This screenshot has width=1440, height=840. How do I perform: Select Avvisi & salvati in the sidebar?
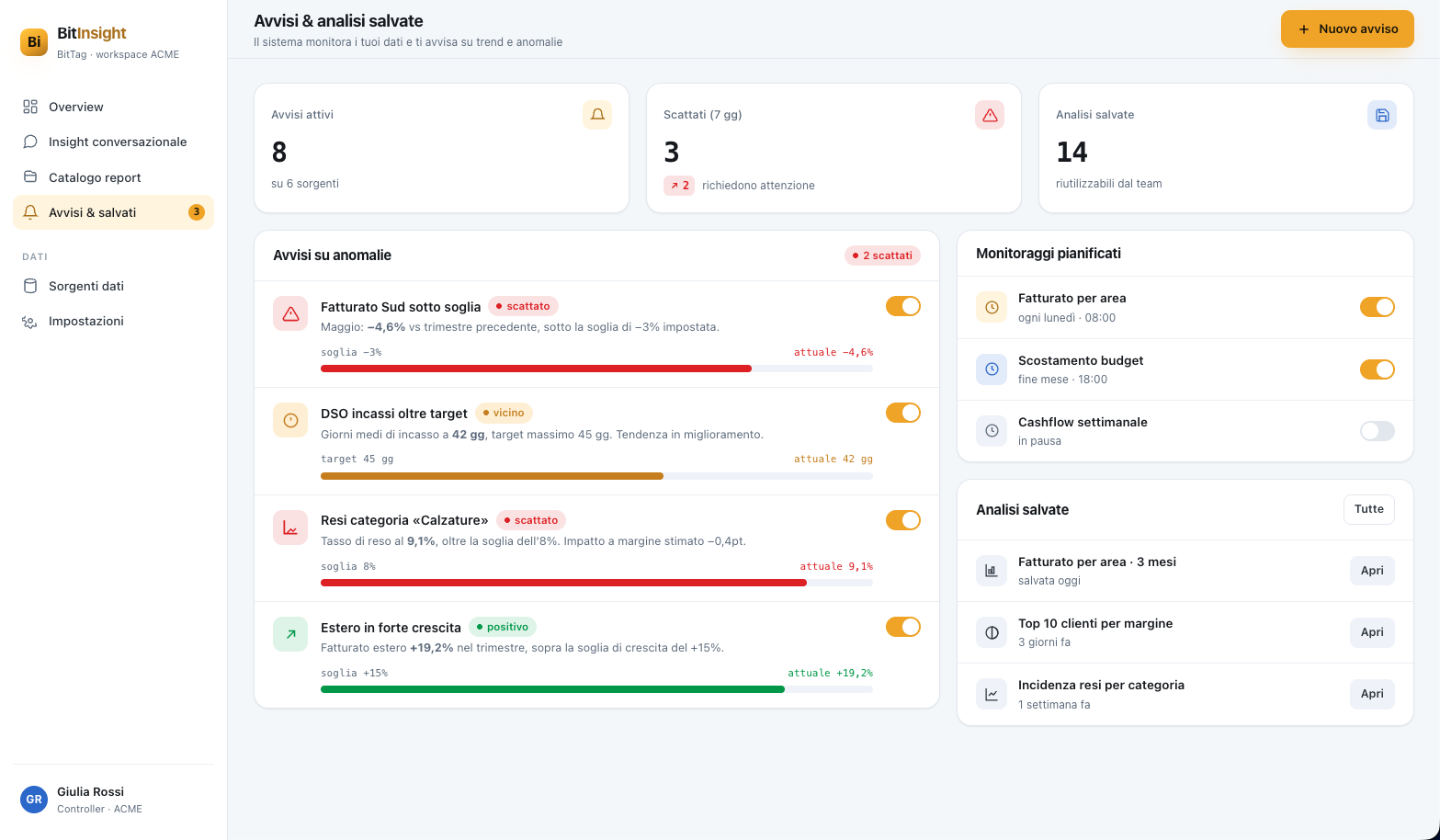click(x=113, y=212)
